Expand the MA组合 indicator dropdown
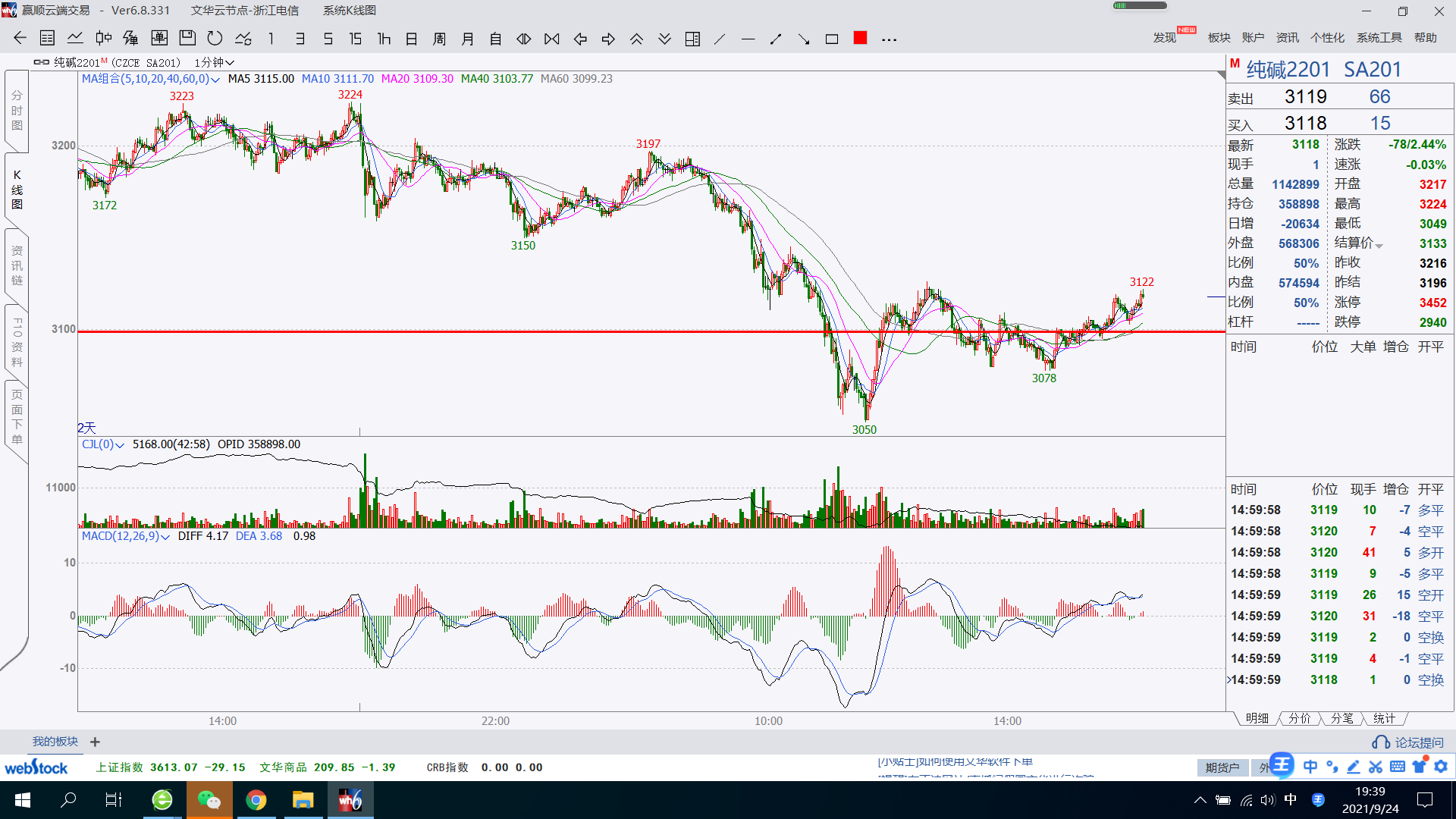Image resolution: width=1456 pixels, height=819 pixels. [x=215, y=80]
